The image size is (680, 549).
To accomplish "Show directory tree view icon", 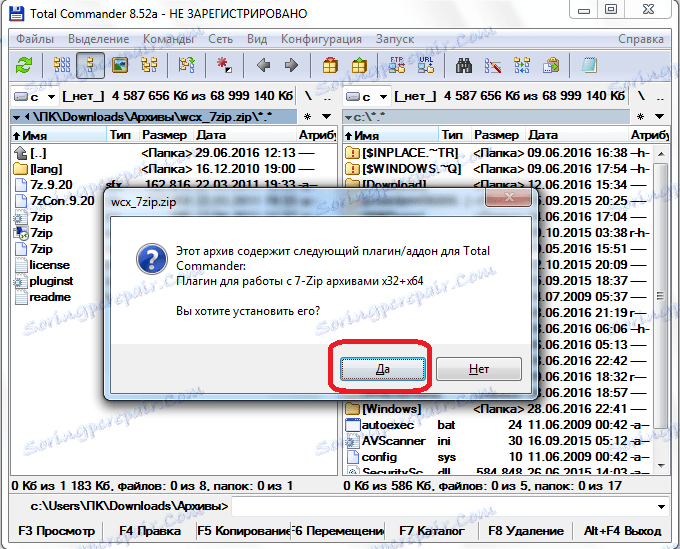I will tap(149, 65).
